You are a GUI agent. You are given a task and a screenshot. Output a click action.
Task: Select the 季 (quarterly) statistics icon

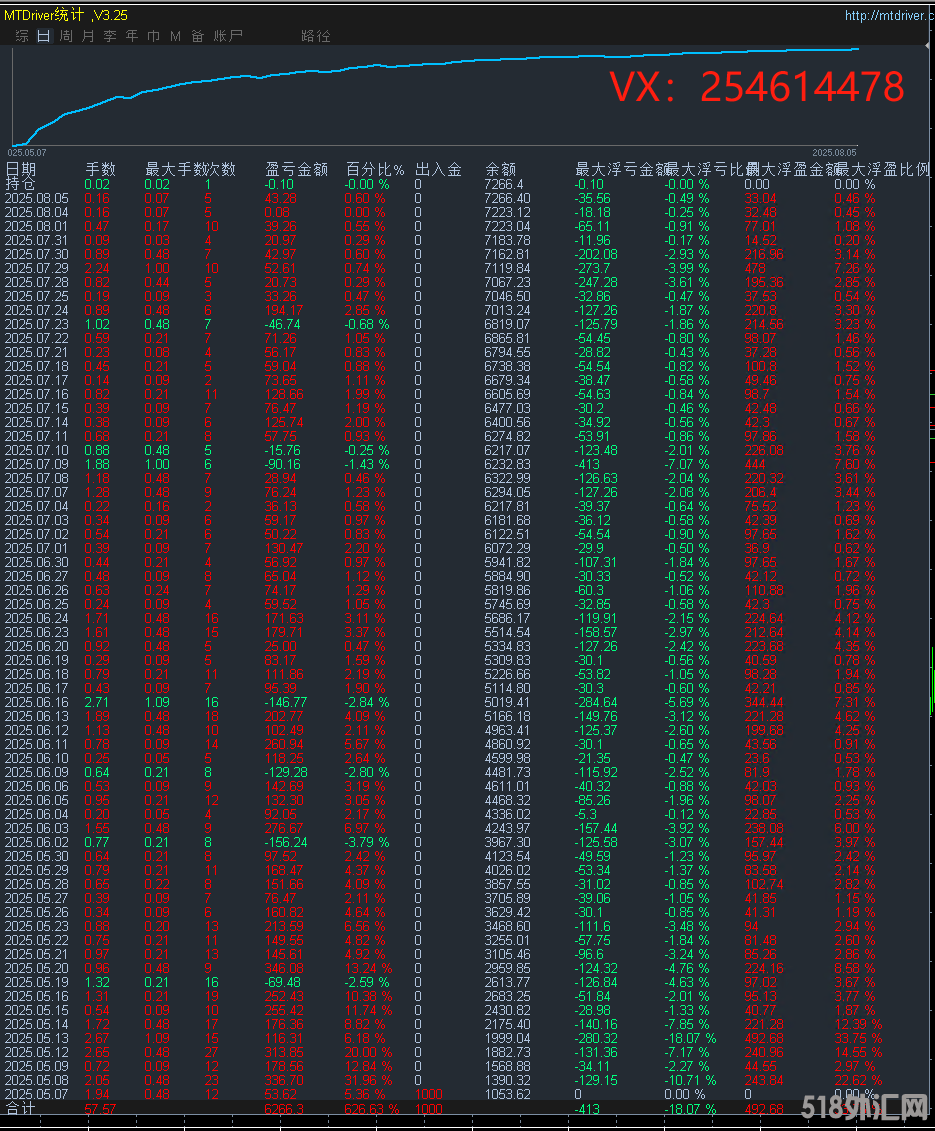(x=108, y=35)
